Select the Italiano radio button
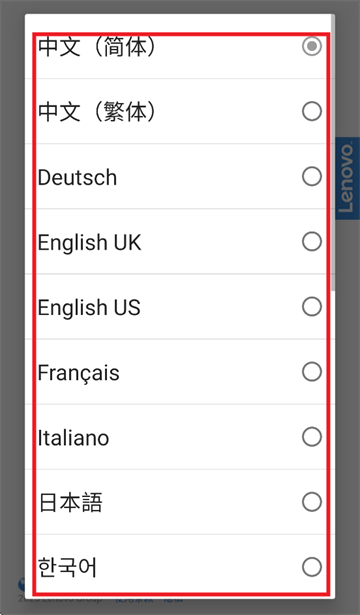360x615 pixels. [x=312, y=437]
